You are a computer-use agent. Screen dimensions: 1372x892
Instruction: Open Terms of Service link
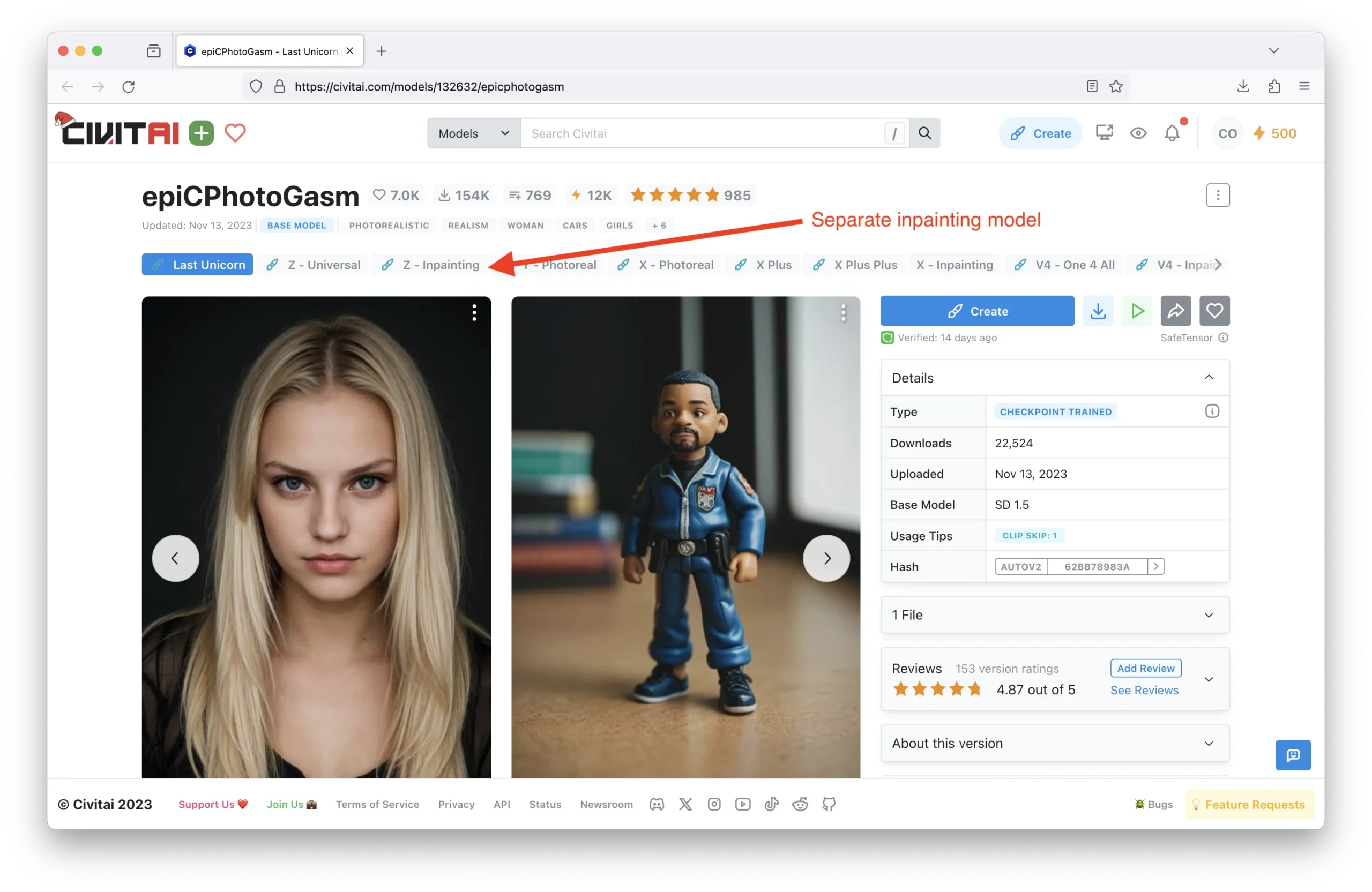coord(378,805)
